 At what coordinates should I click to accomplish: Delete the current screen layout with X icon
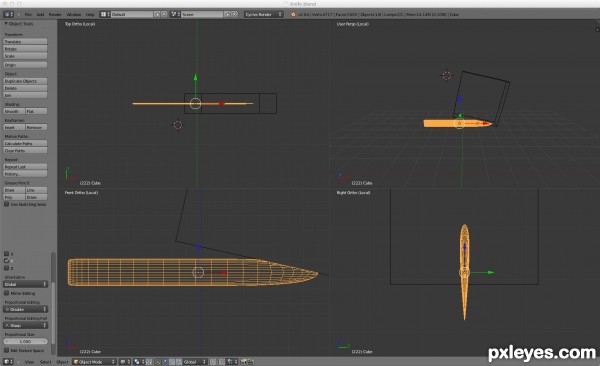click(x=164, y=14)
